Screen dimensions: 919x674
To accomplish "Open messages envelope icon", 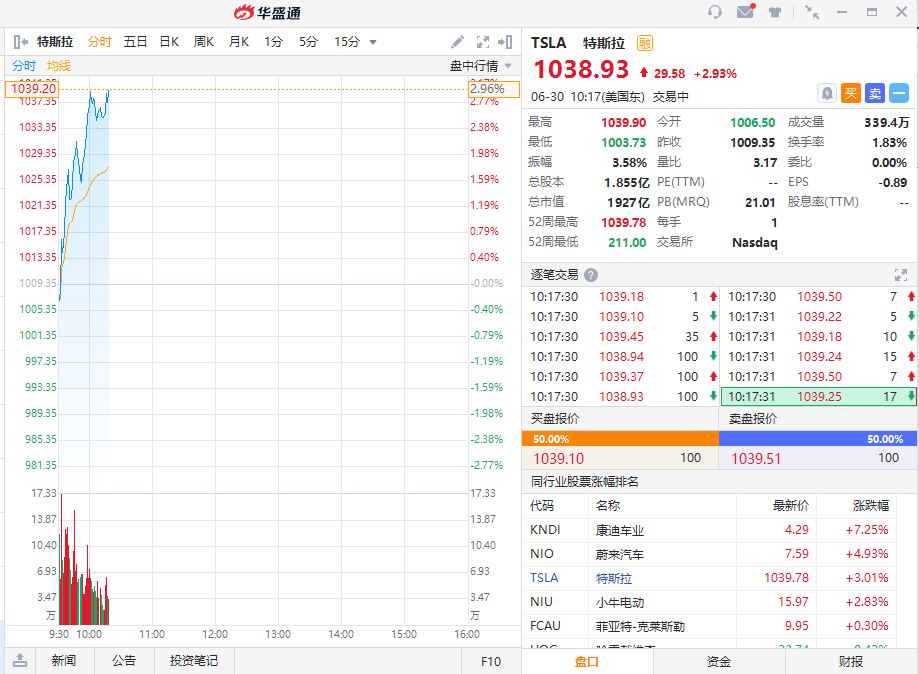I will 746,11.
